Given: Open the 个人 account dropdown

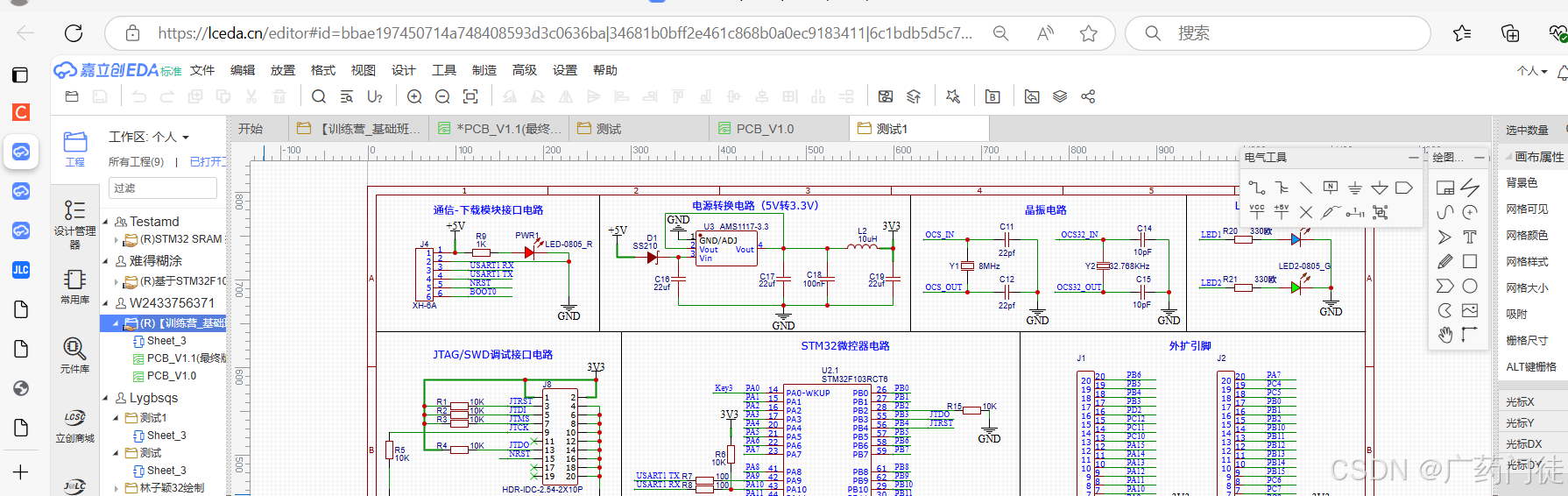Looking at the screenshot, I should (1532, 71).
